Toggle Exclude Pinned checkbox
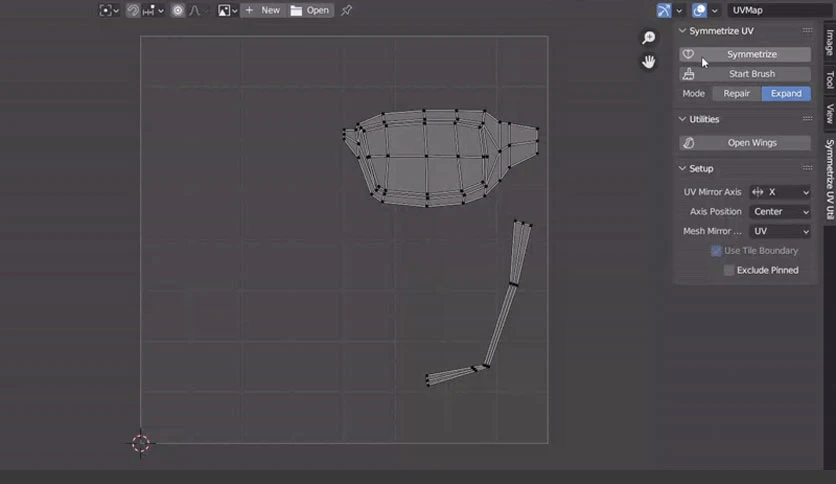 click(x=729, y=270)
